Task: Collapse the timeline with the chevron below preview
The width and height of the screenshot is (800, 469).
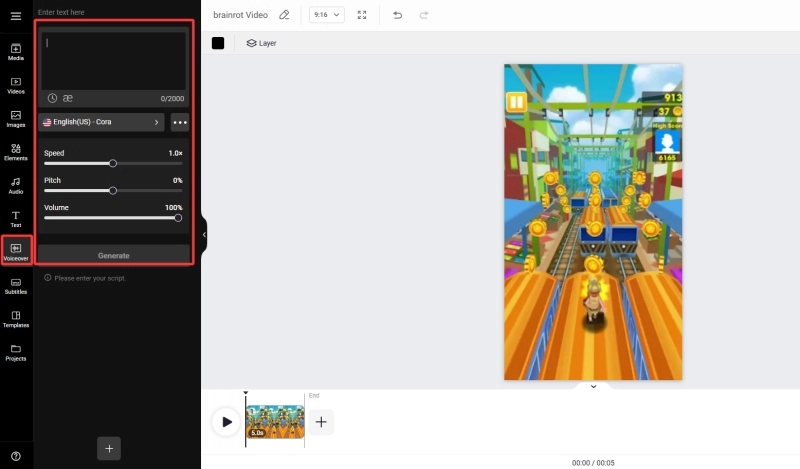Action: (593, 386)
